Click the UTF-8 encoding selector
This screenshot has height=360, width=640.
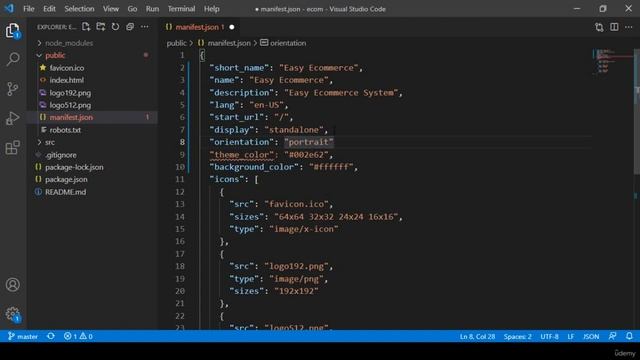549,336
